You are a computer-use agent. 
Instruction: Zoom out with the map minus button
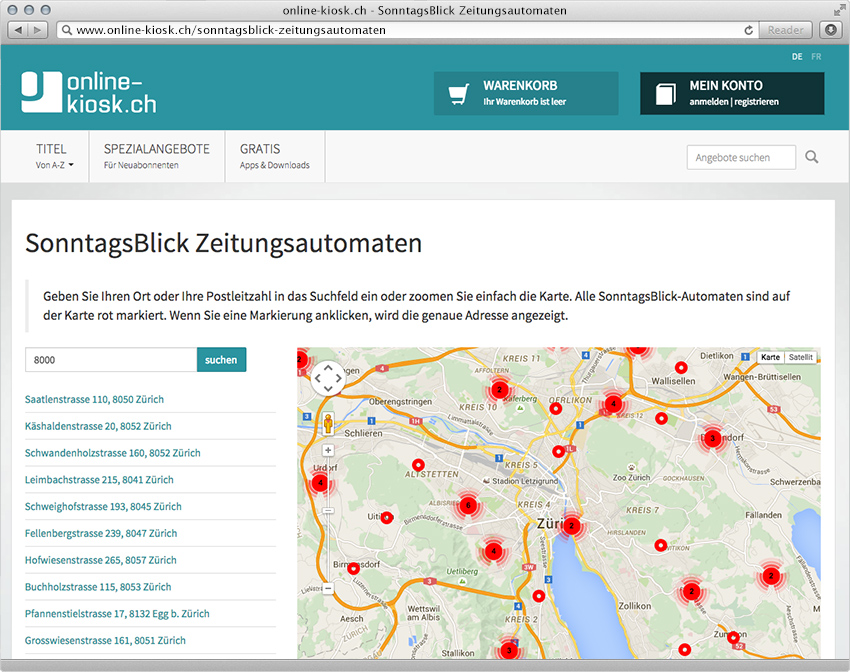pyautogui.click(x=328, y=588)
